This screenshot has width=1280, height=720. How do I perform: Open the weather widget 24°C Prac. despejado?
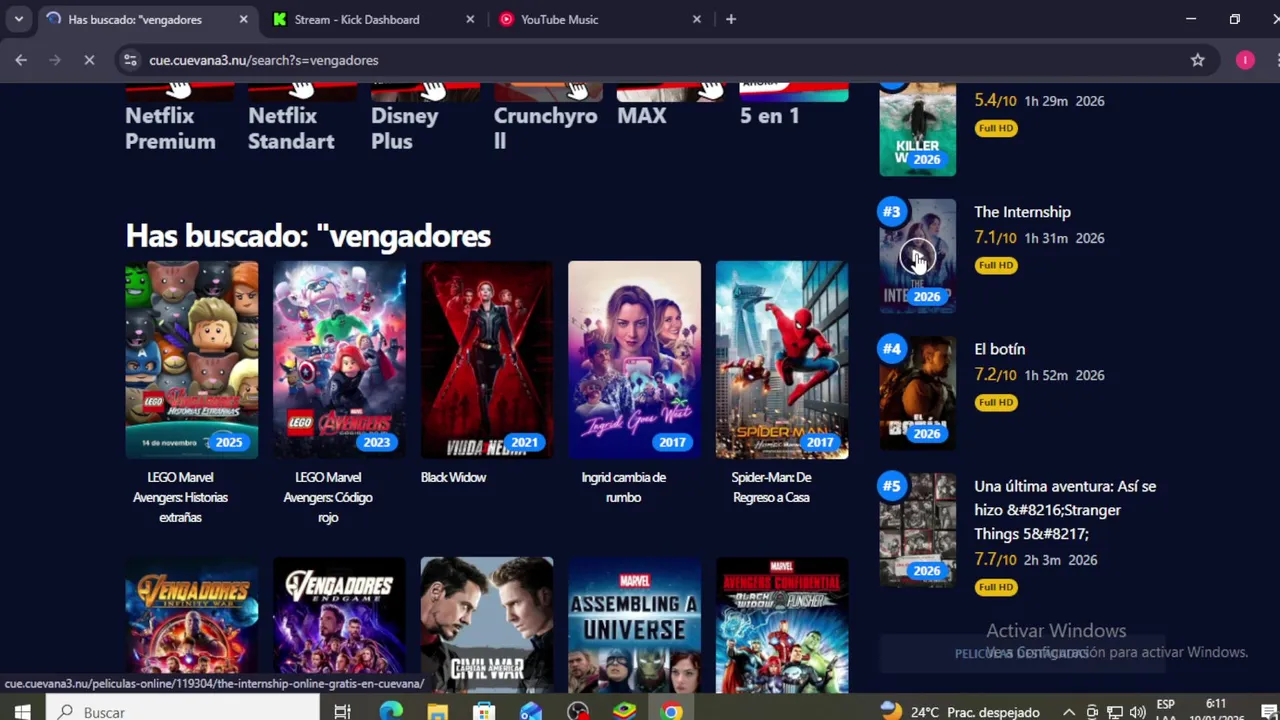point(960,711)
